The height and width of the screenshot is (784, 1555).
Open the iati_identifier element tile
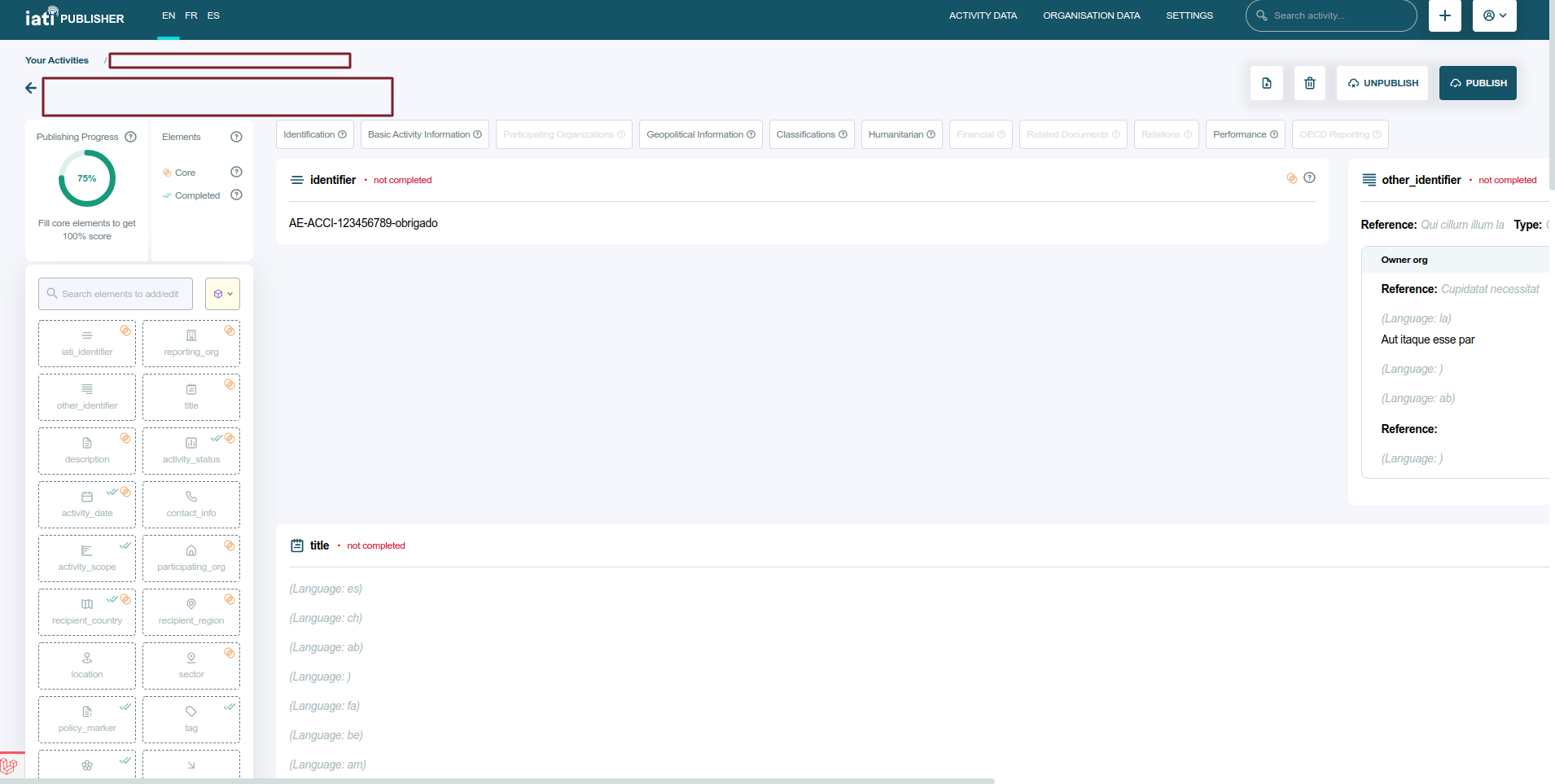(87, 344)
